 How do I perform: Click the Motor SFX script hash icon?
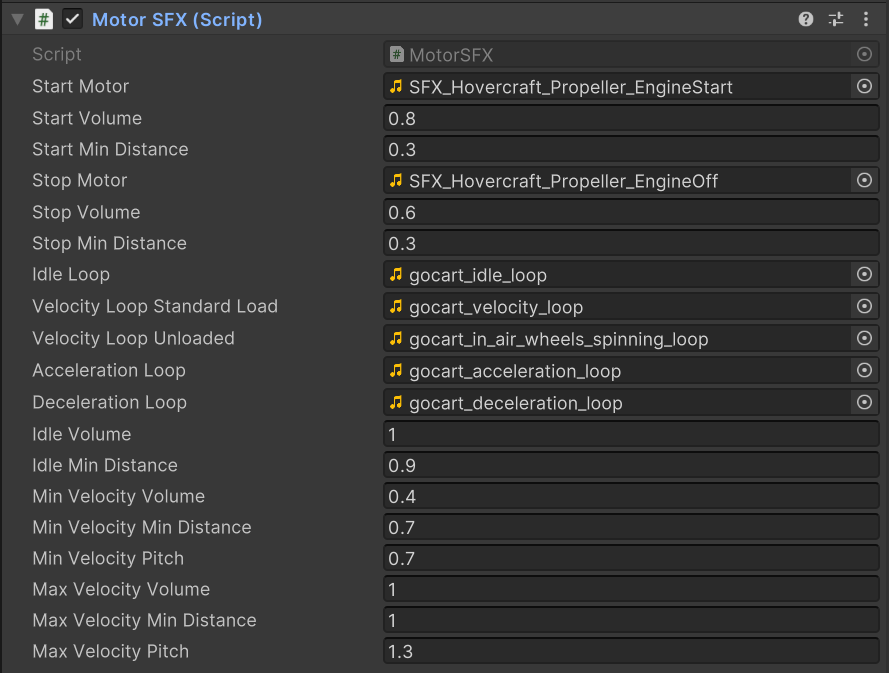44,19
